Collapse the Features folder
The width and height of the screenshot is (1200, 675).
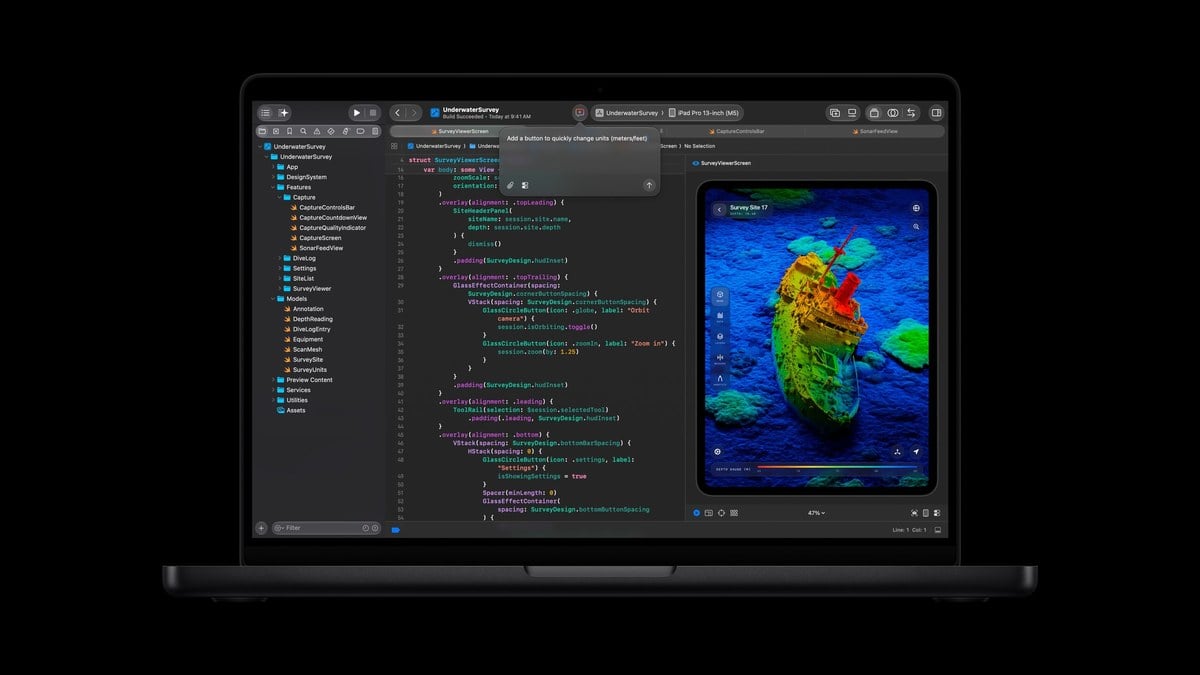pyautogui.click(x=274, y=187)
